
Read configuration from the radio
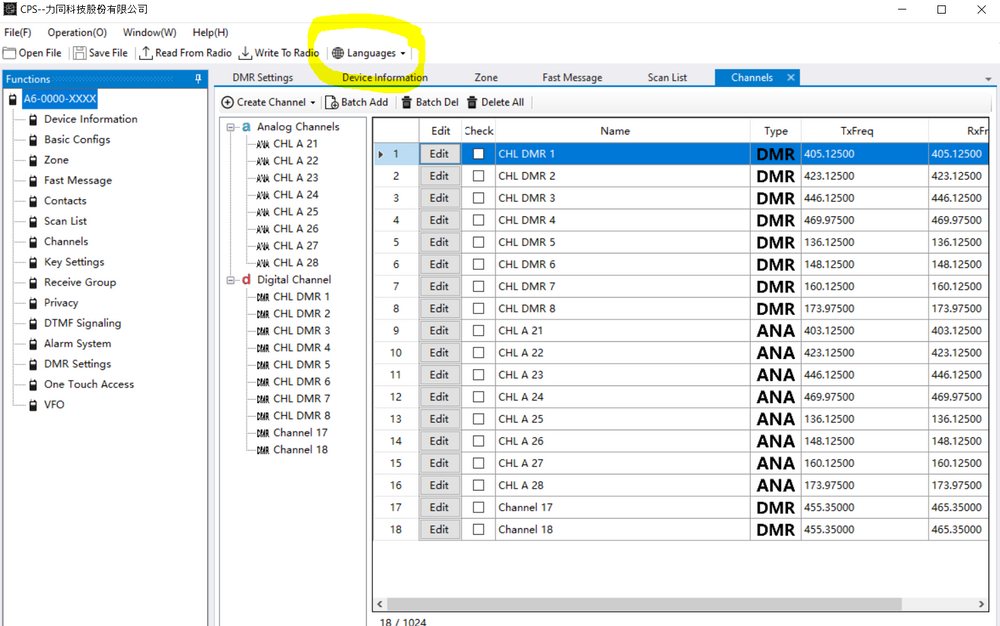pos(185,52)
